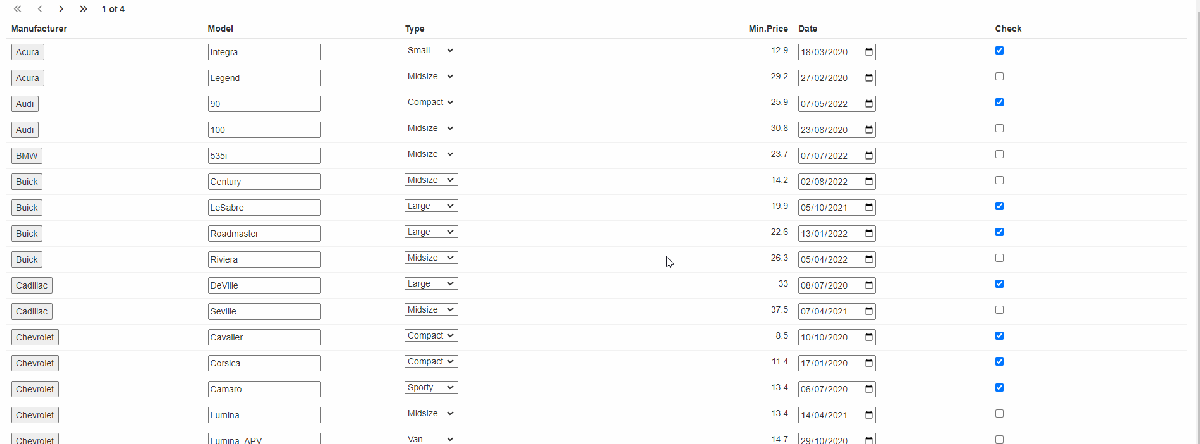Viewport: 1200px width, 444px height.
Task: Click the BMW manufacturer button
Action: click(x=28, y=156)
